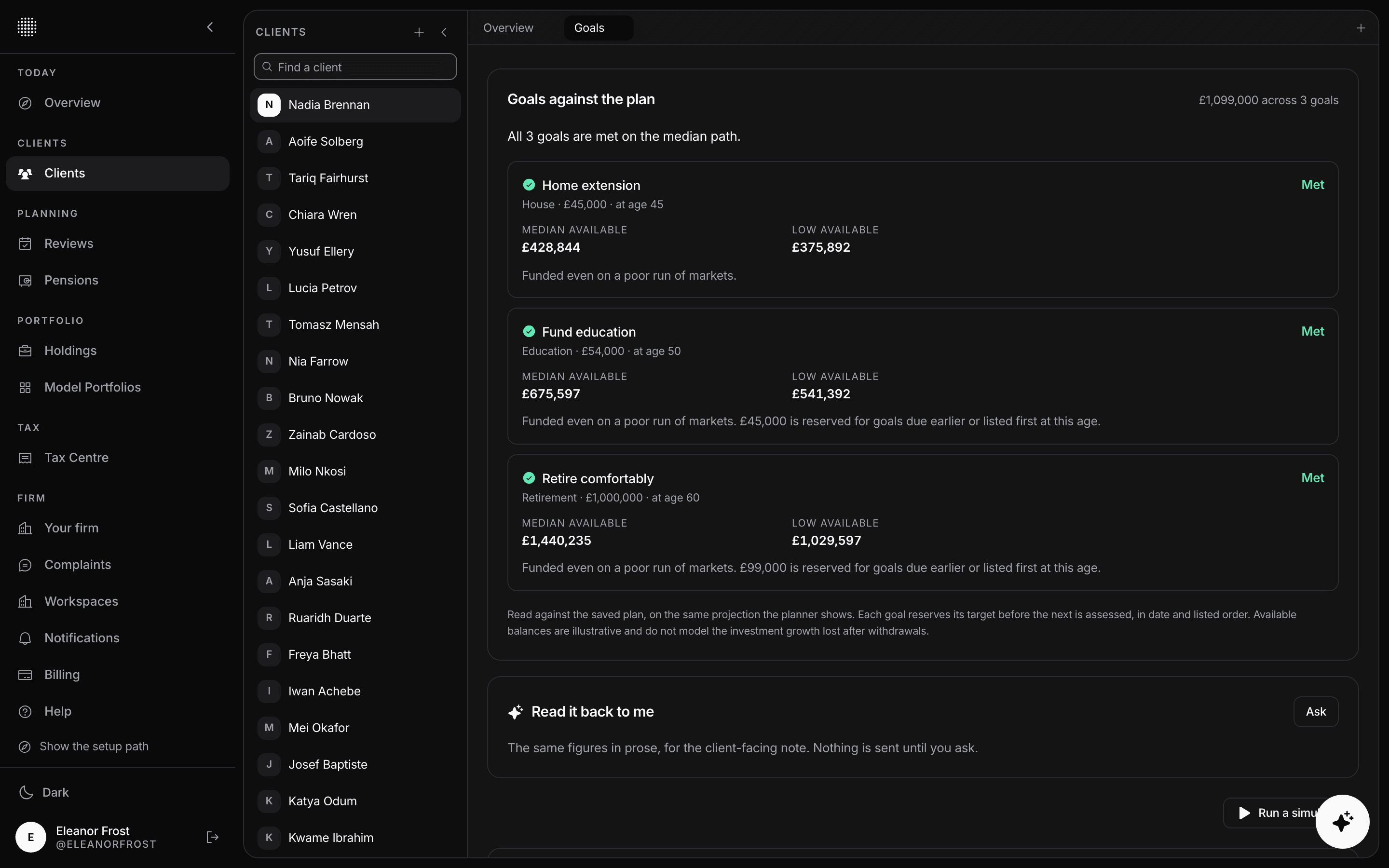
Task: Click the dotted grid app logo
Action: tap(27, 27)
